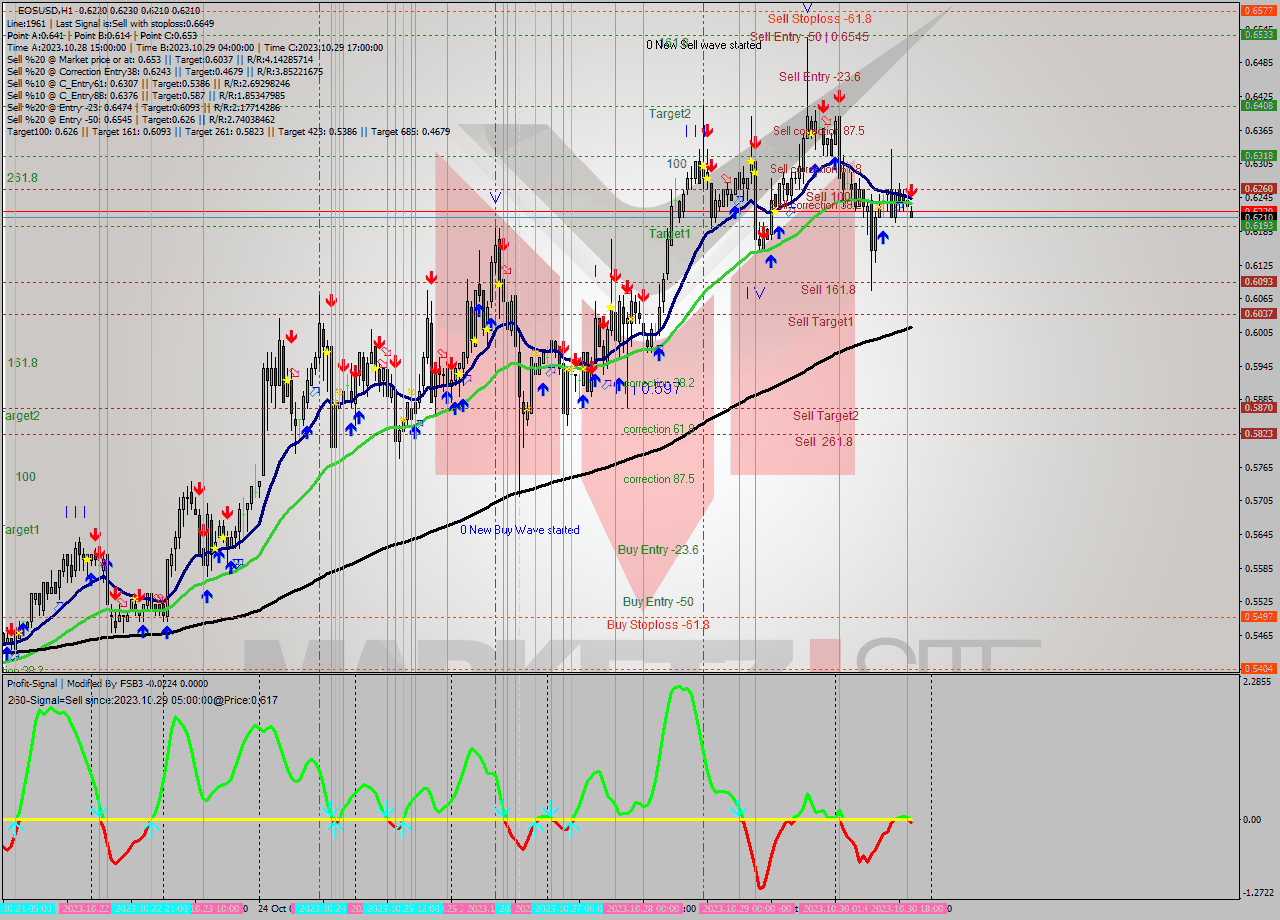Click the red 0.6093 price level tag

1257,282
